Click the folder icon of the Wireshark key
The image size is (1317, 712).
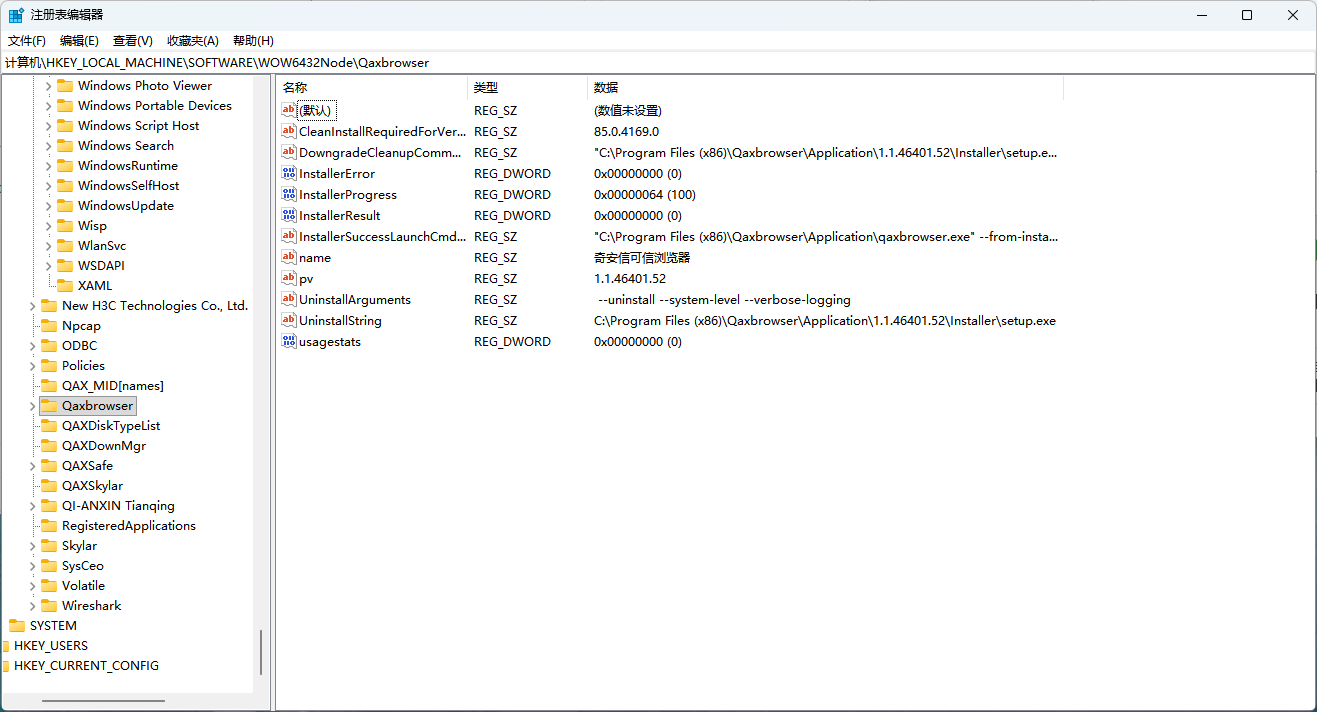(48, 606)
